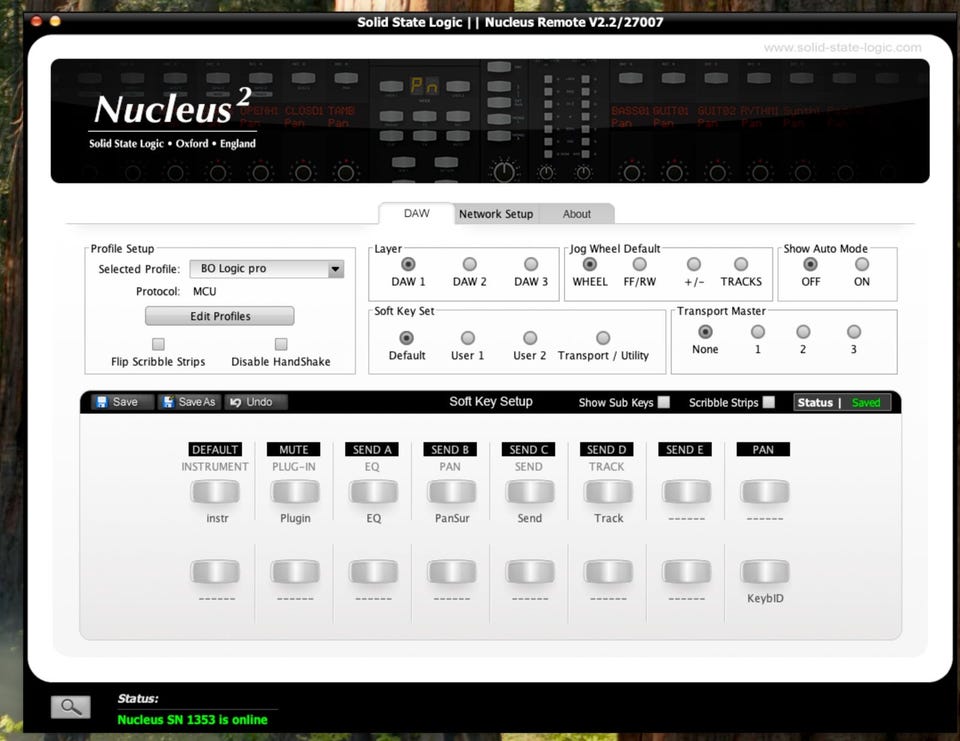Click the magnifier search icon at bottom left
960x741 pixels.
tap(70, 707)
